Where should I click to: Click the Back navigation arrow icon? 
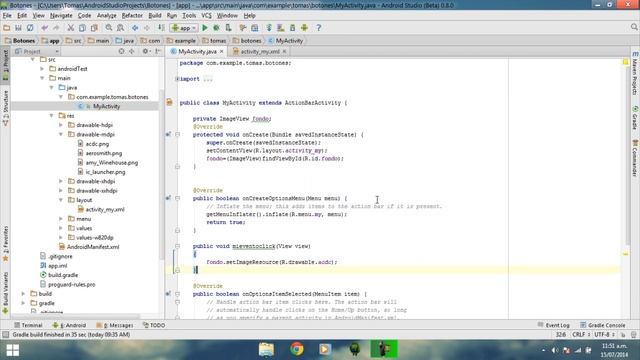click(x=135, y=28)
